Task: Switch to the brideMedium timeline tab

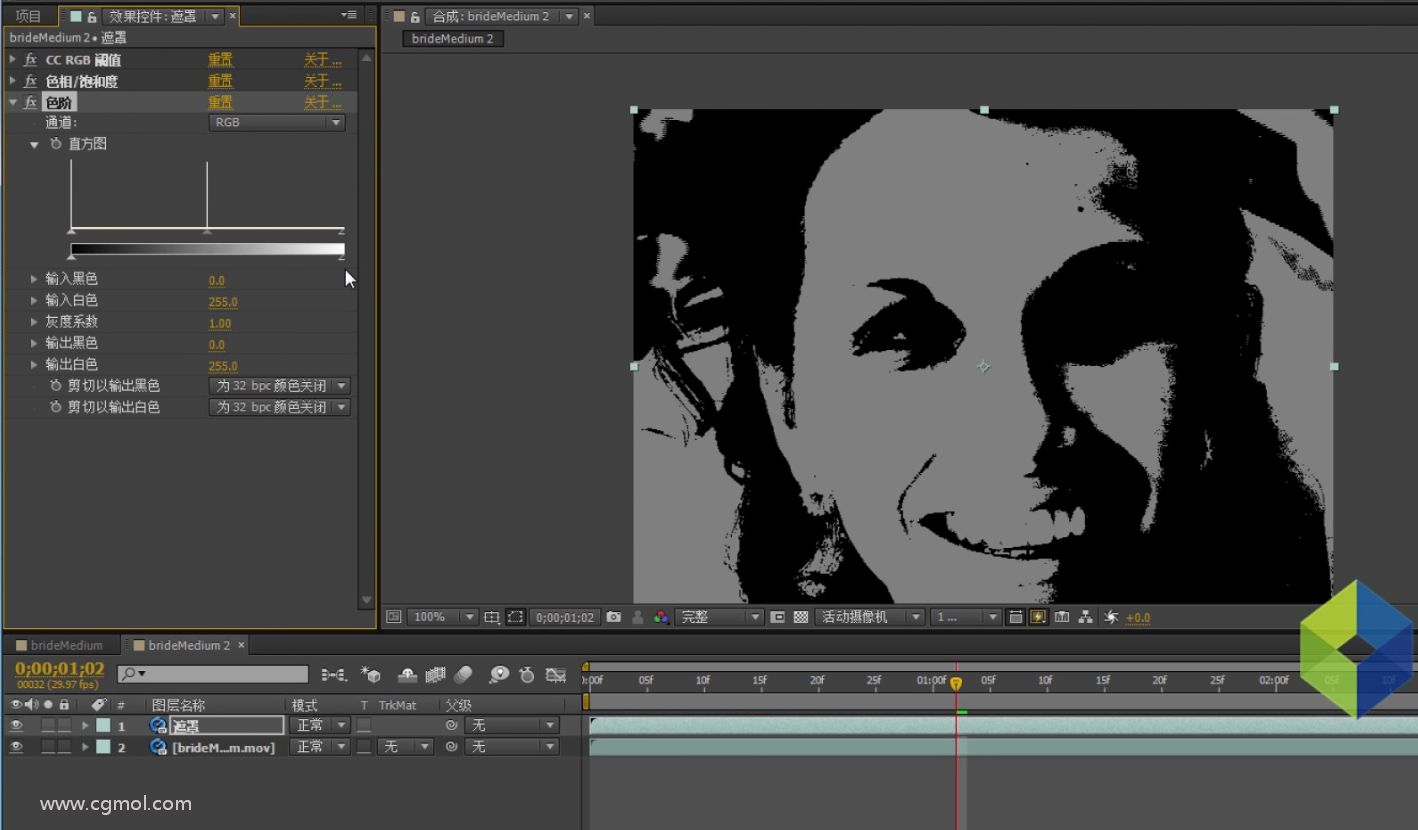Action: tap(66, 645)
